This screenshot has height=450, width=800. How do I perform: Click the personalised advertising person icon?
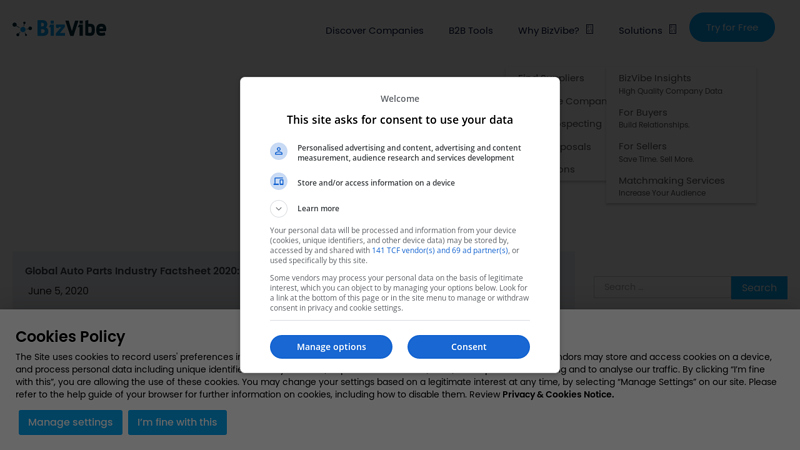278,151
